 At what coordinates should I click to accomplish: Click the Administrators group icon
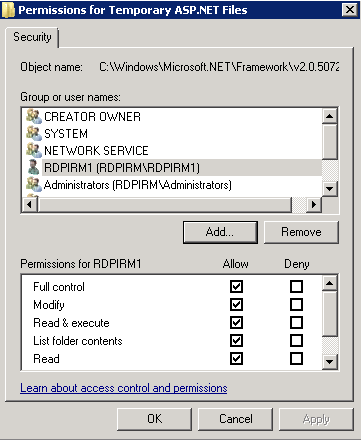34,184
